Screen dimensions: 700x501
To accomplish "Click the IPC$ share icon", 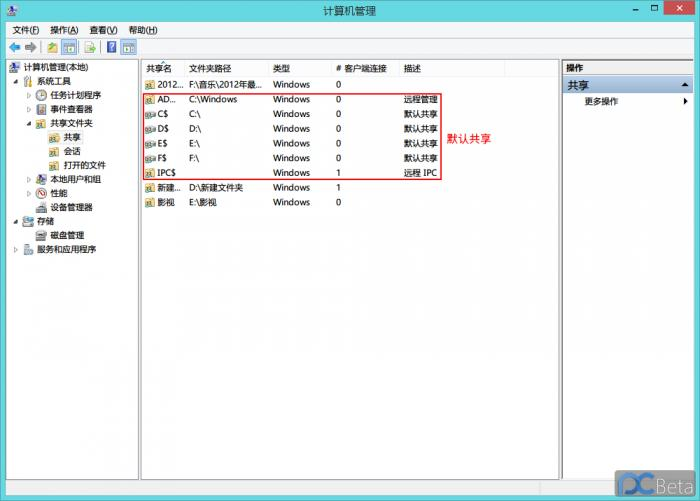I will click(x=150, y=173).
